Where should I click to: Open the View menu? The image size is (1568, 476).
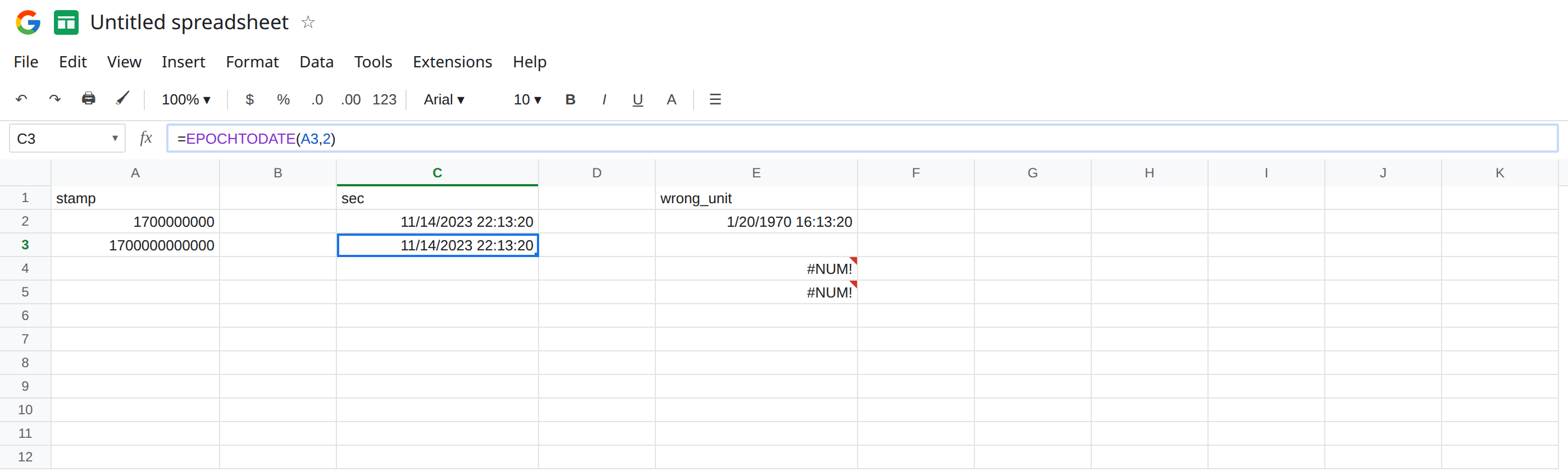[x=124, y=62]
